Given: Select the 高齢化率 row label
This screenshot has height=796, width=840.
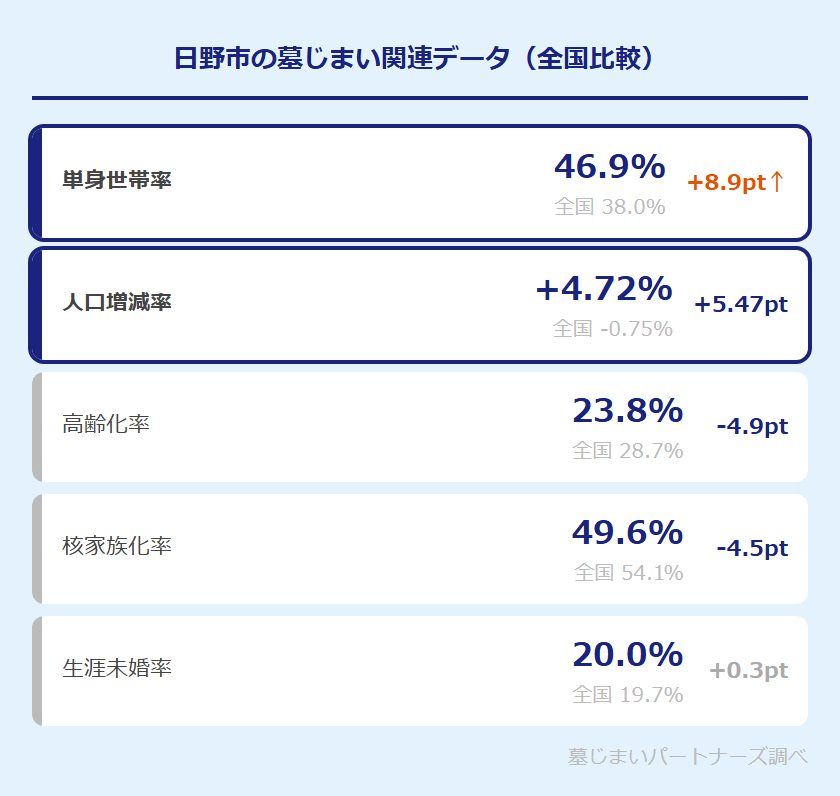Looking at the screenshot, I should point(106,425).
